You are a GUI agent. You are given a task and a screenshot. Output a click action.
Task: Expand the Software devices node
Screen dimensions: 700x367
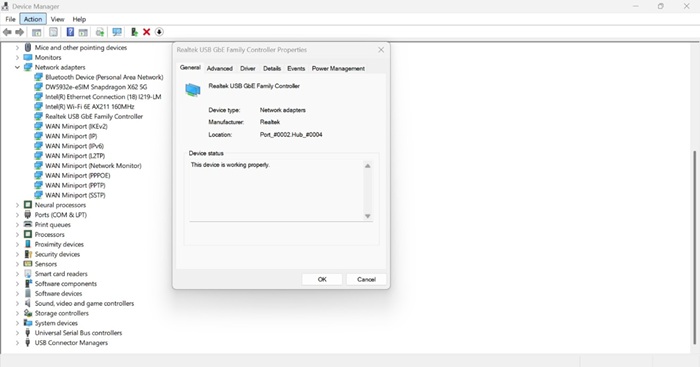pos(17,293)
